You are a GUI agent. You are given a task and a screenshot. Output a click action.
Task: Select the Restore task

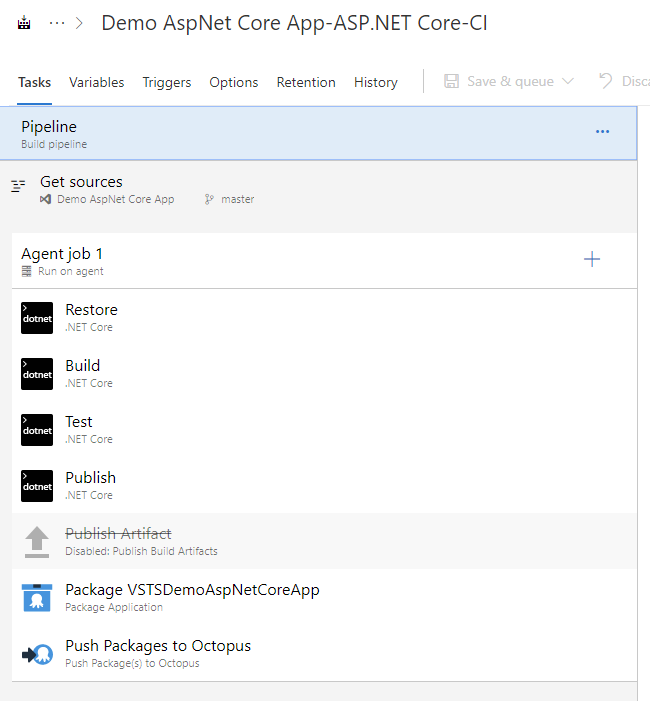(324, 318)
